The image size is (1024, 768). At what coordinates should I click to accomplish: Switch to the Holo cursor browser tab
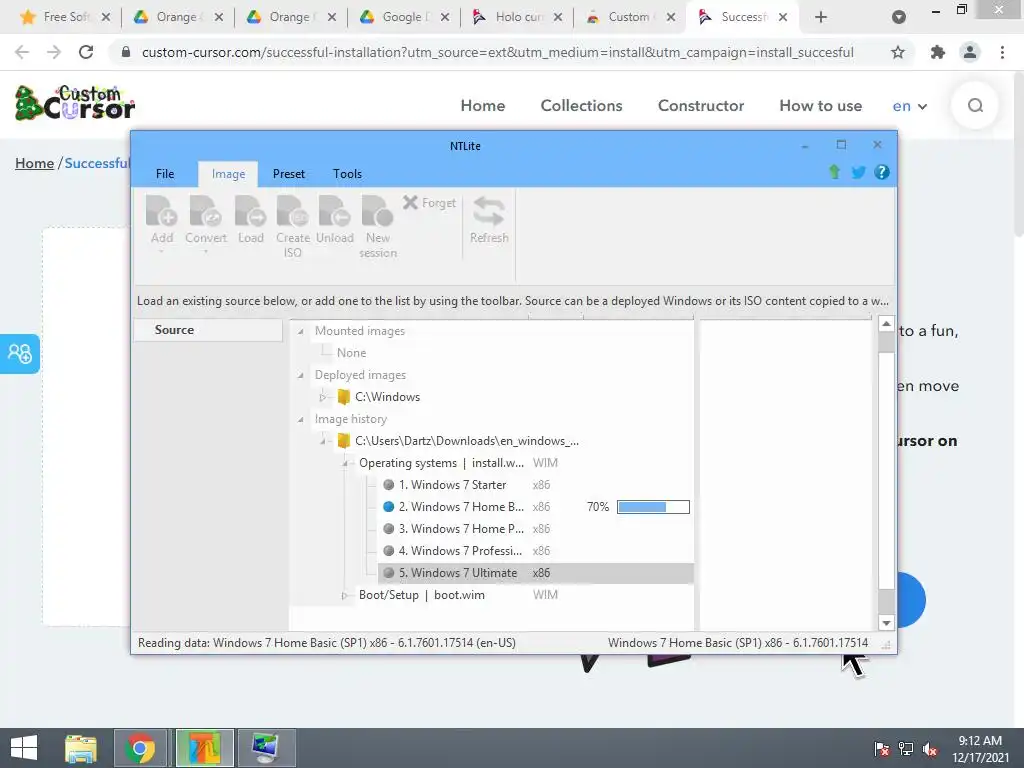point(518,17)
